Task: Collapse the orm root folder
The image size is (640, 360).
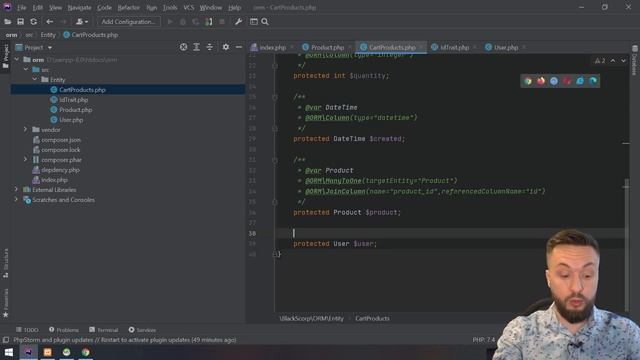Action: [17, 60]
